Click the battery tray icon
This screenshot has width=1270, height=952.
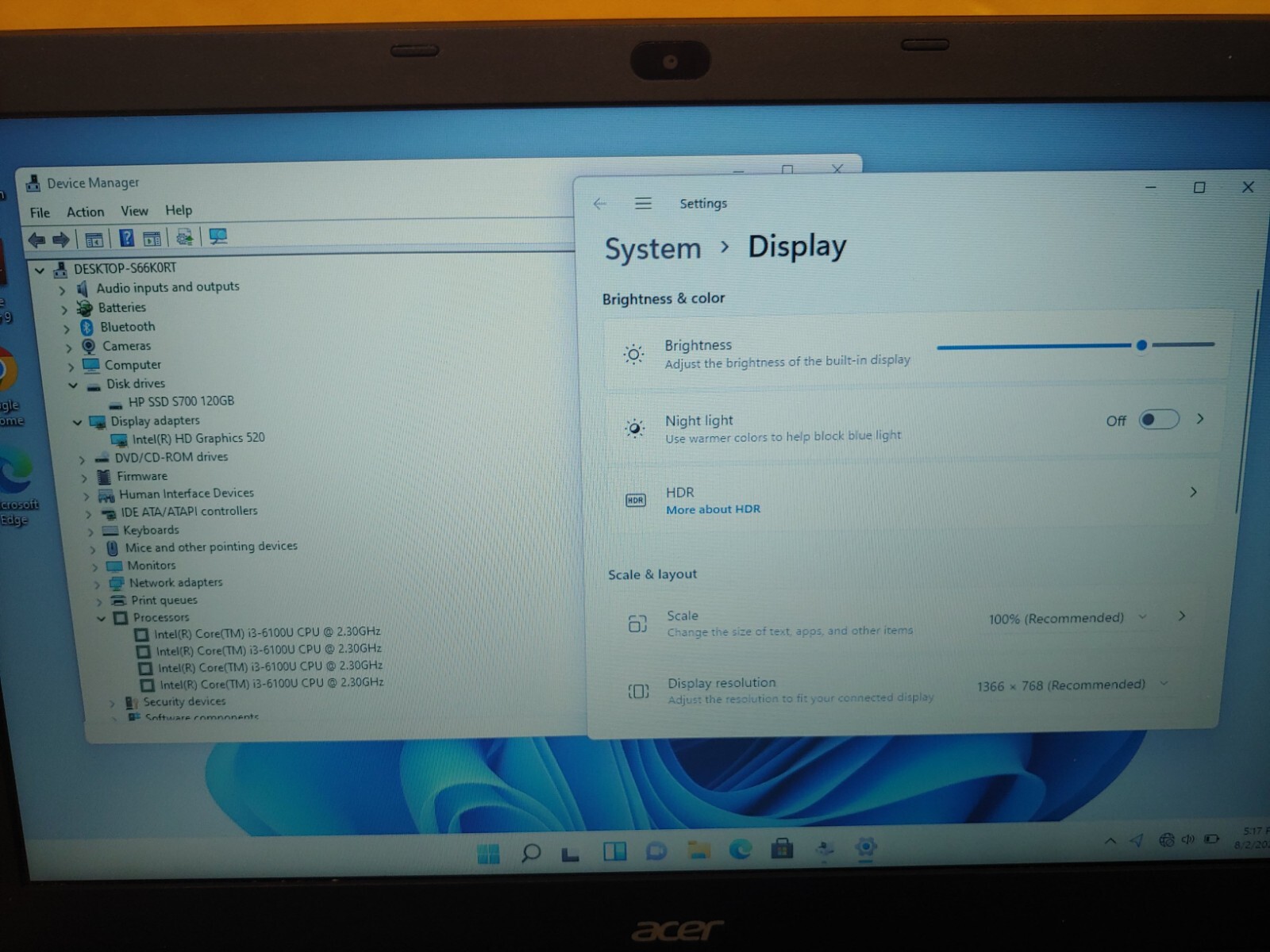(x=1211, y=839)
